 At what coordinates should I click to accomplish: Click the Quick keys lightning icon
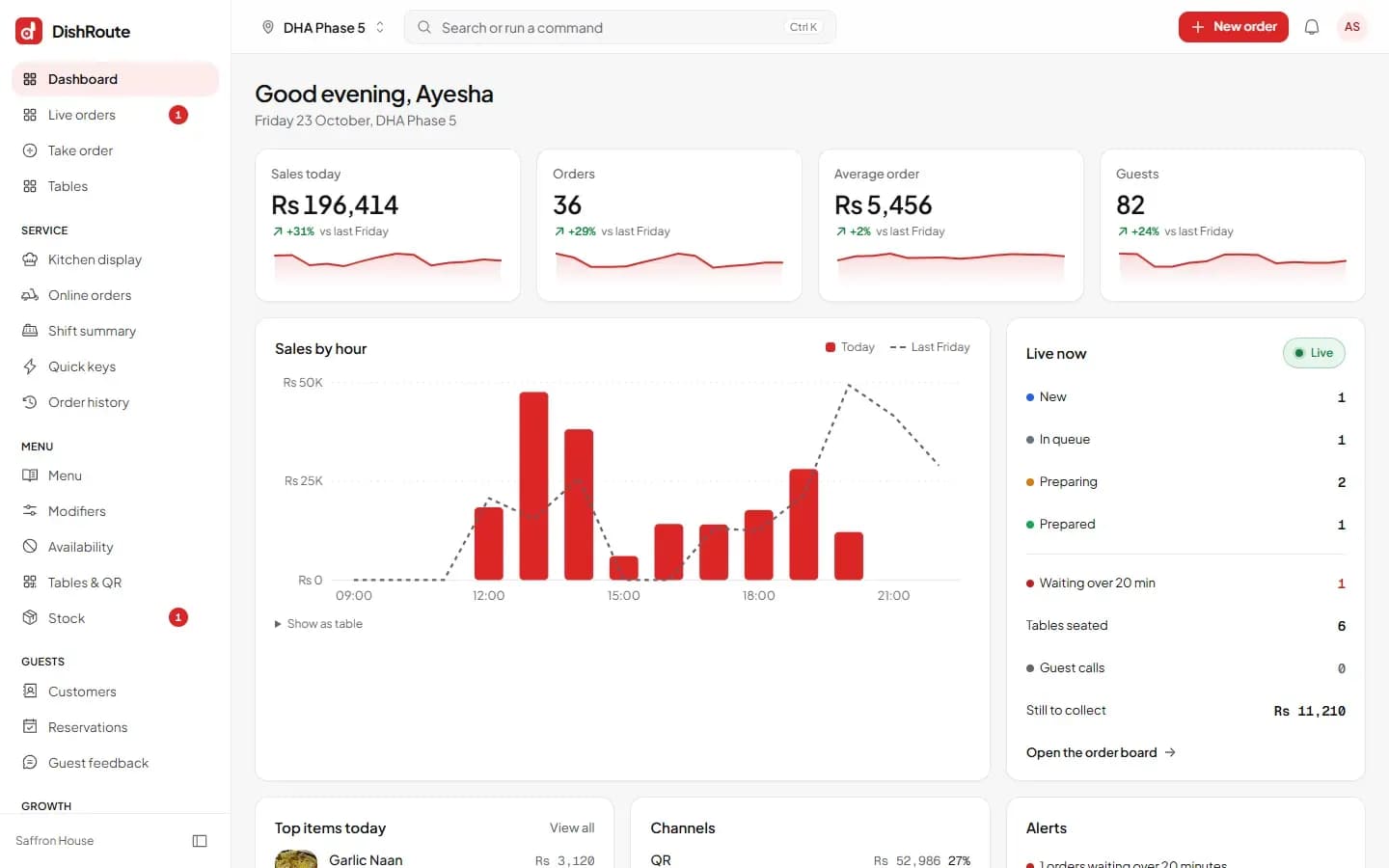coord(30,366)
